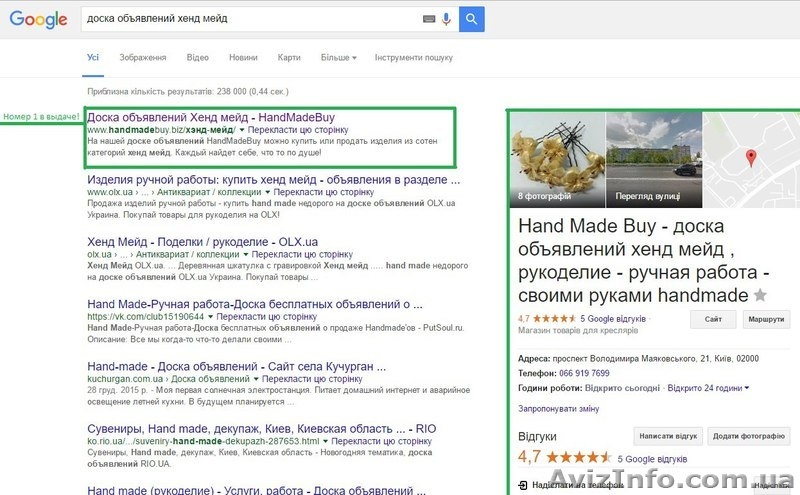This screenshot has height=495, width=800.
Task: Switch to Зображення tab
Action: coord(143,58)
